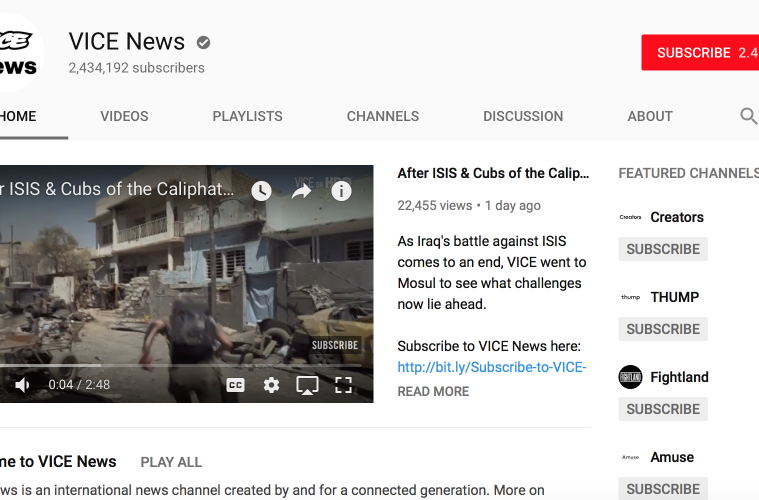Click the Share arrow icon on video
The image size is (759, 500).
pos(301,192)
